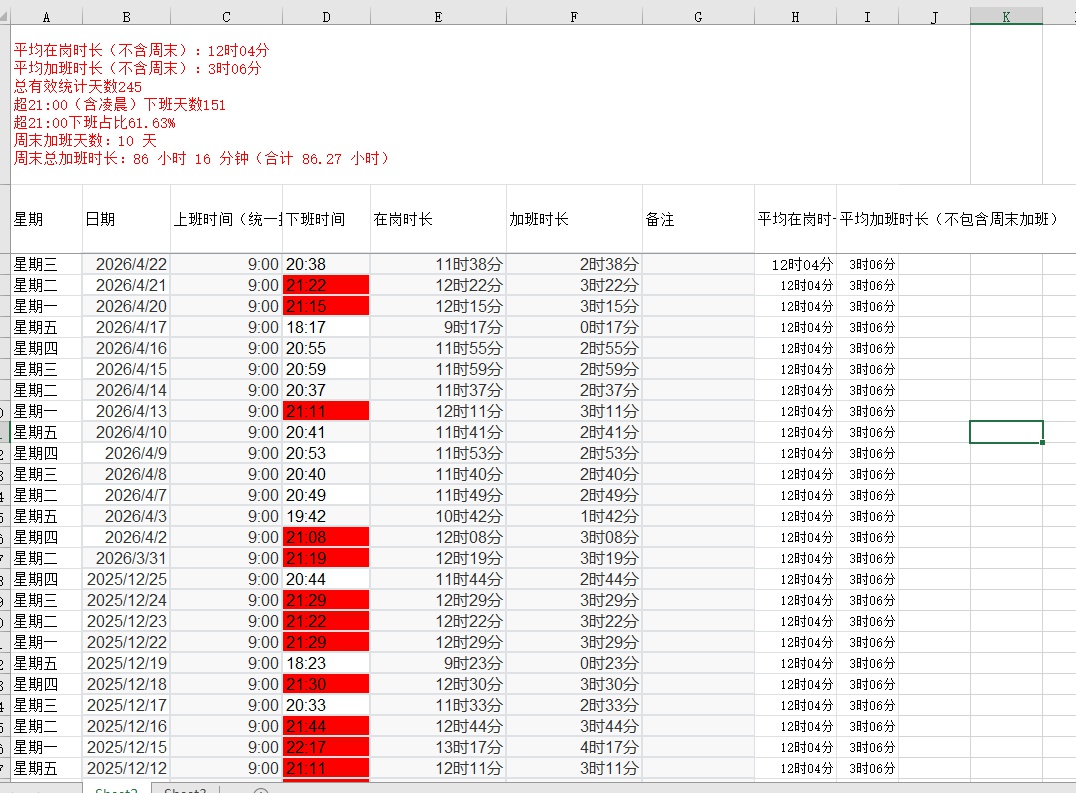Click the red '21:29' cell for 2025/12/24
The height and width of the screenshot is (793, 1076).
[326, 600]
